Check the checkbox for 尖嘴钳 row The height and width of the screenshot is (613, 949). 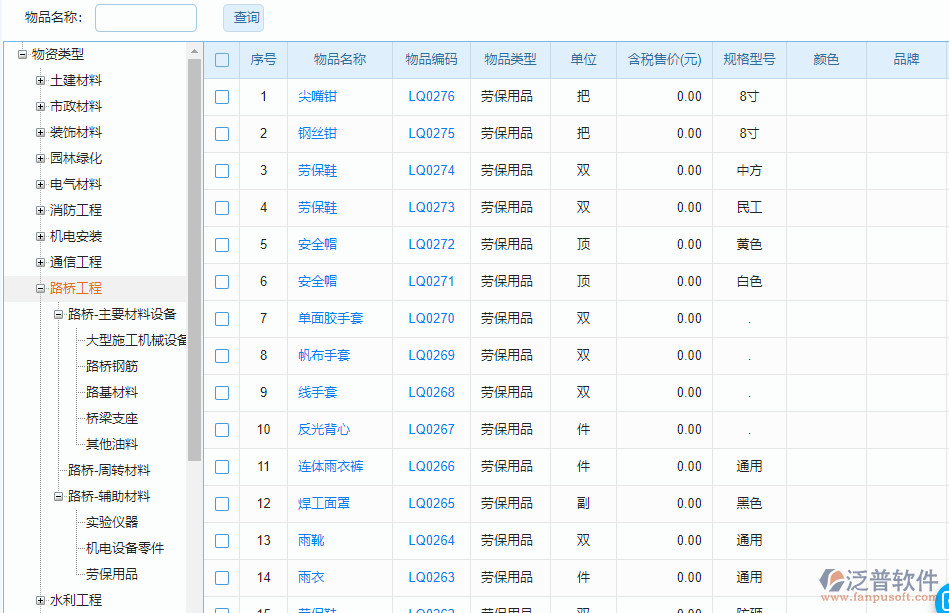click(222, 96)
